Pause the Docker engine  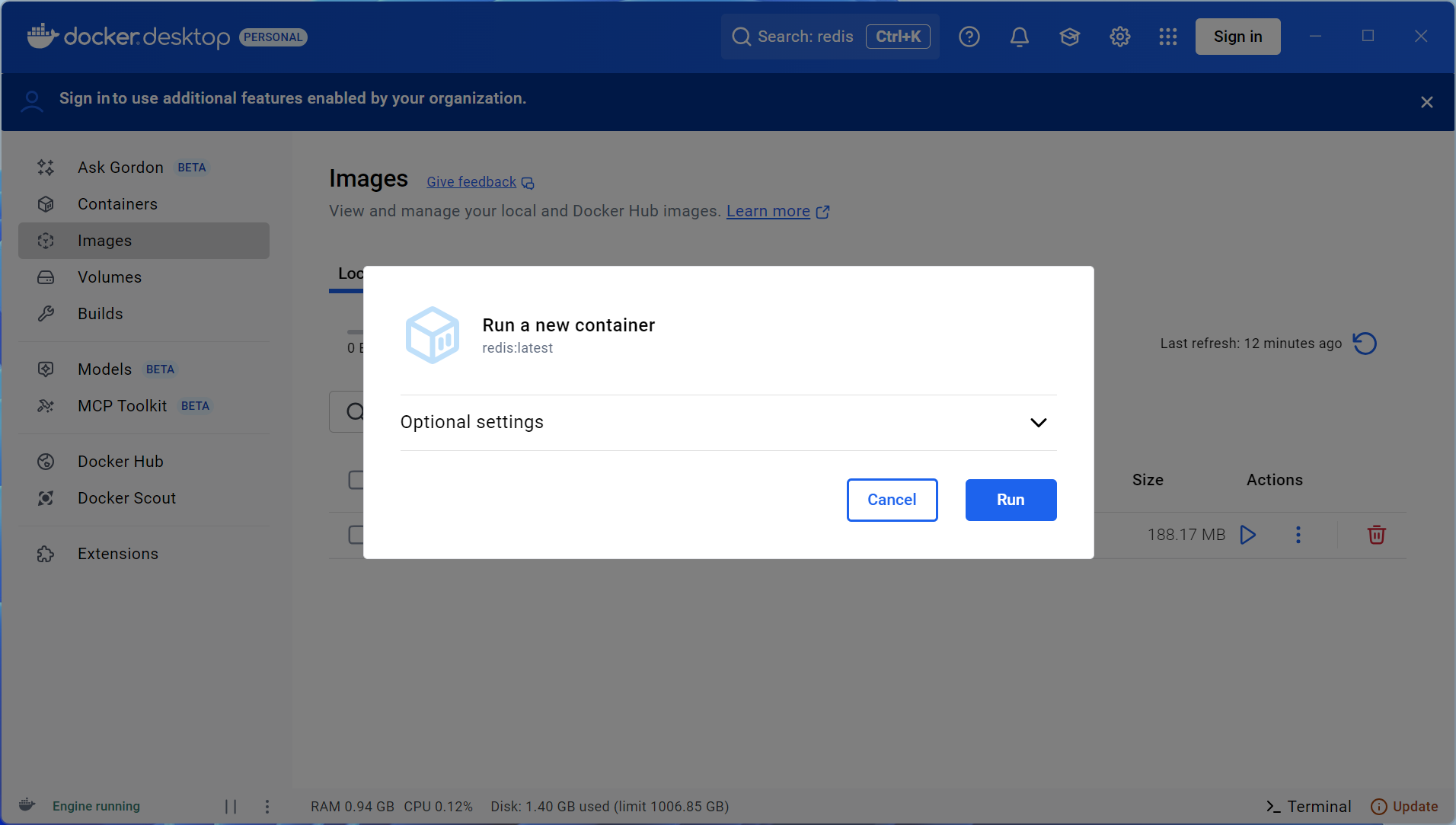231,806
